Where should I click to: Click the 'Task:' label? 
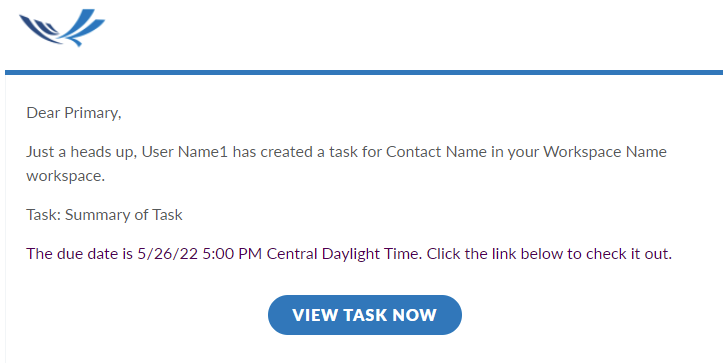43,215
